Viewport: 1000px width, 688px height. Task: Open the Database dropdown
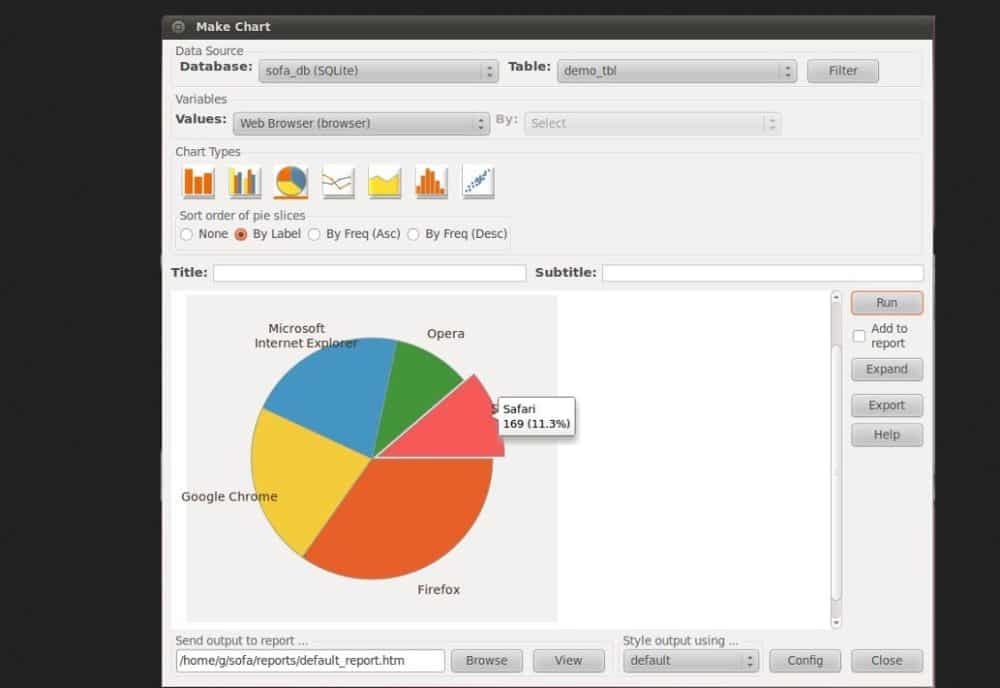[x=378, y=71]
